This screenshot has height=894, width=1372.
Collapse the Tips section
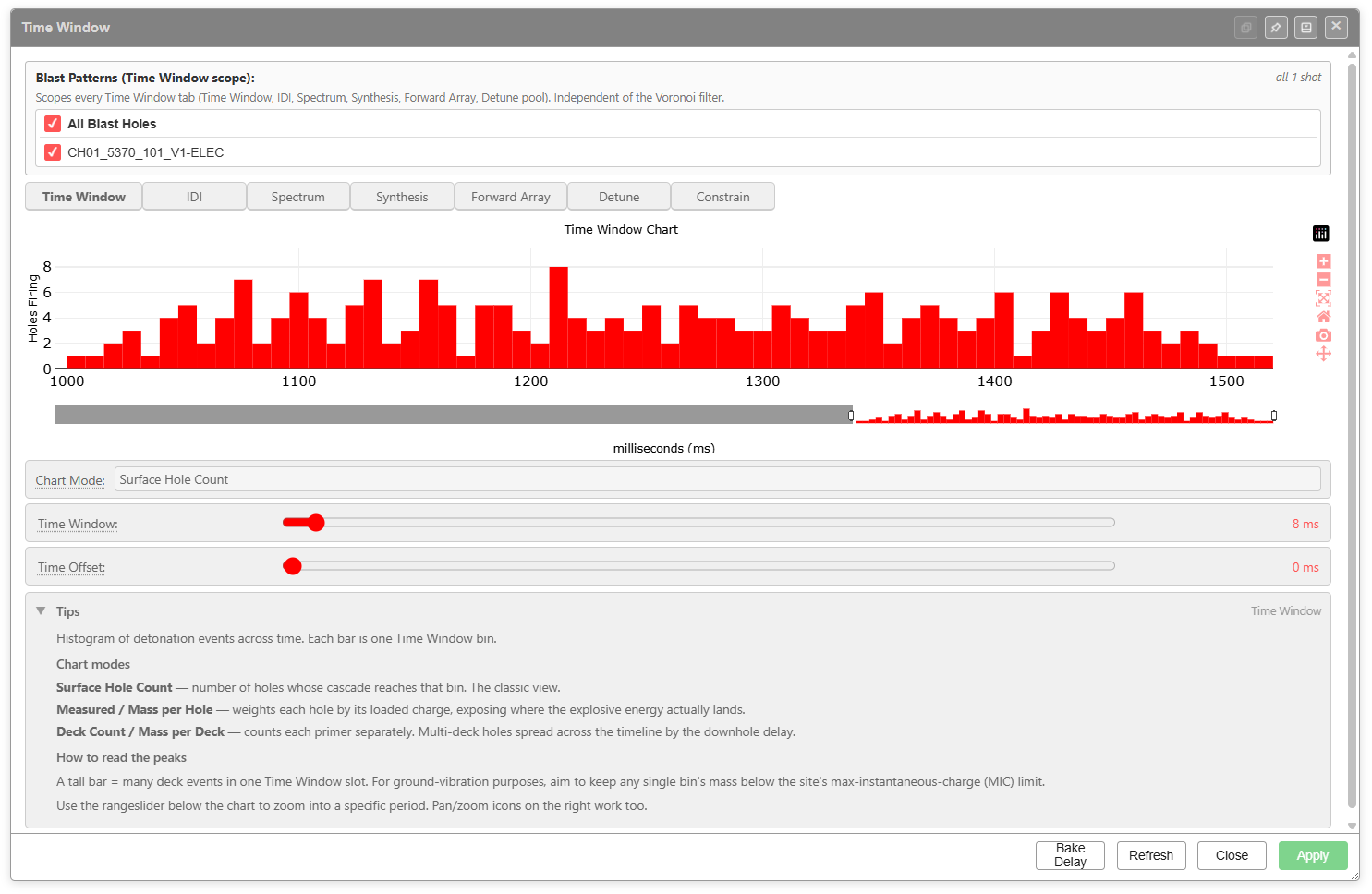[x=41, y=611]
